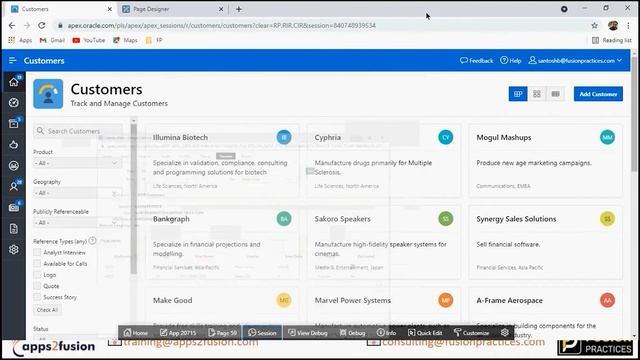Open Chrome profile avatar

tap(613, 25)
